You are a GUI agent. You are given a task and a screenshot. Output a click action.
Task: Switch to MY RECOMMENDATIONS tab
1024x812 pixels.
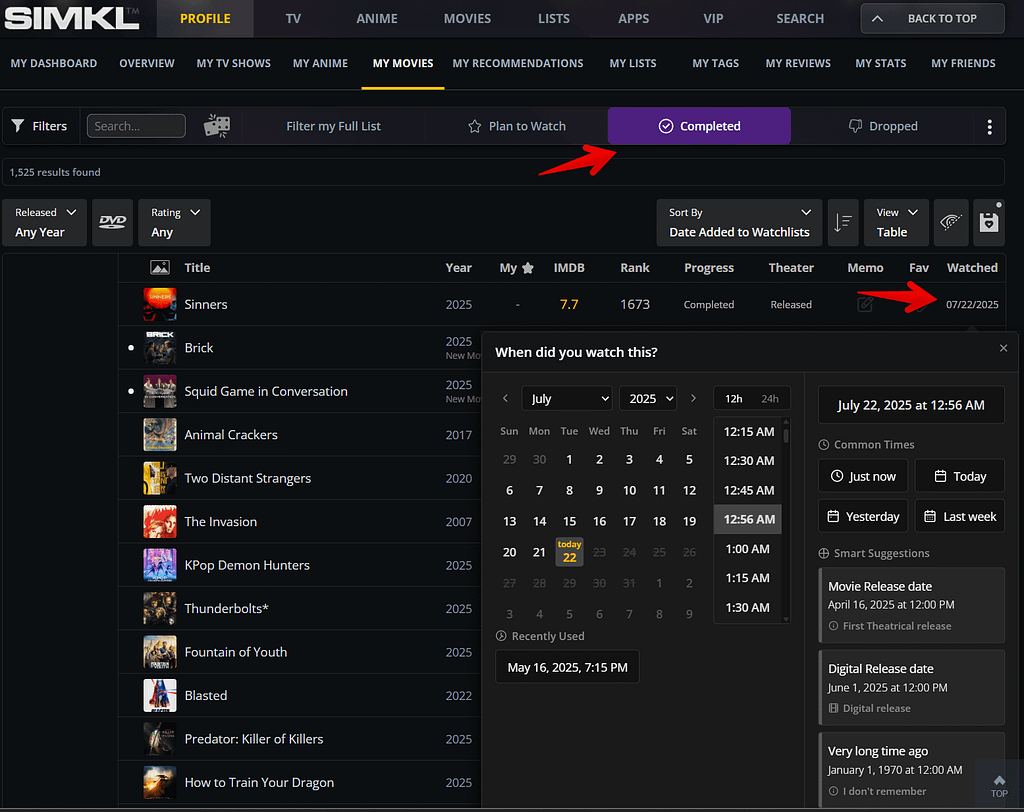click(518, 63)
